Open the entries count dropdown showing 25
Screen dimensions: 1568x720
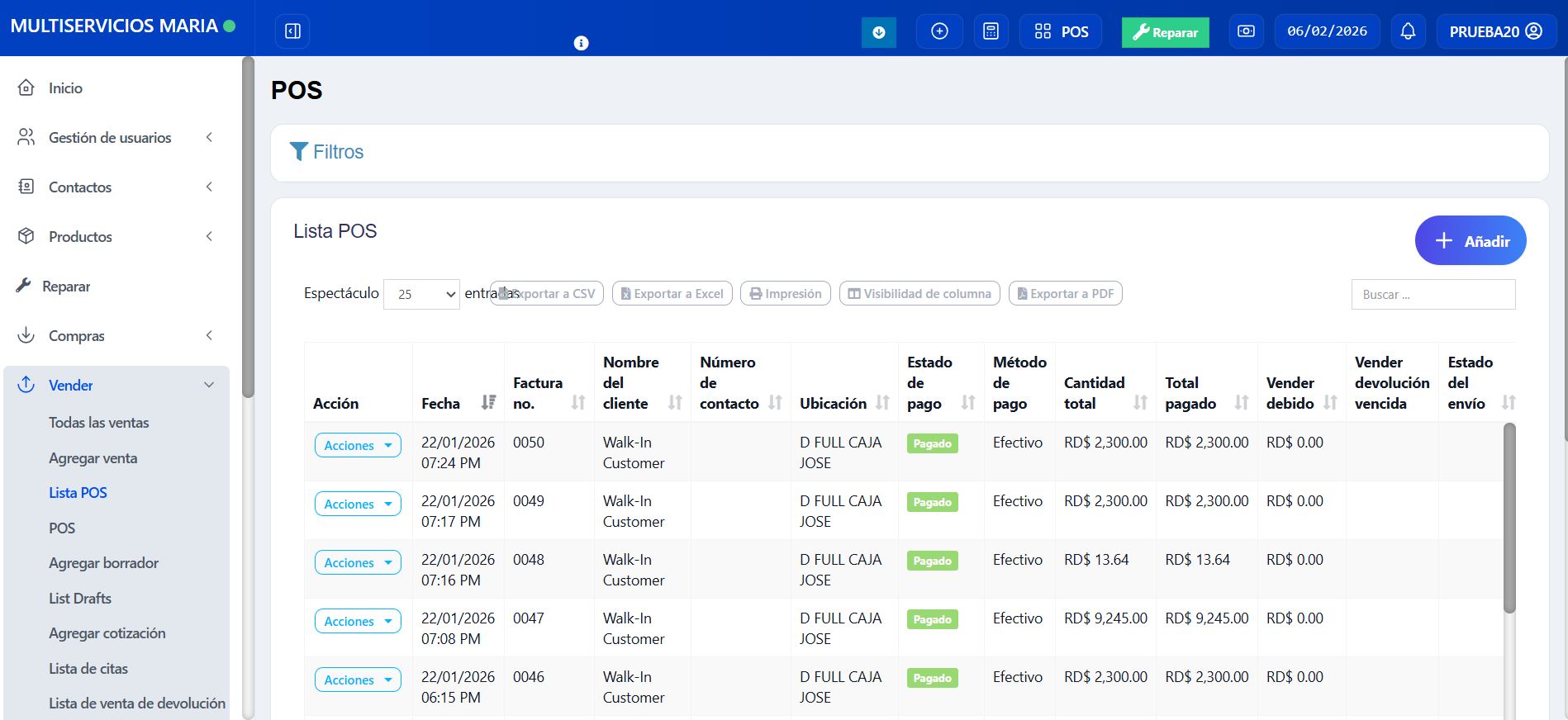(x=421, y=294)
